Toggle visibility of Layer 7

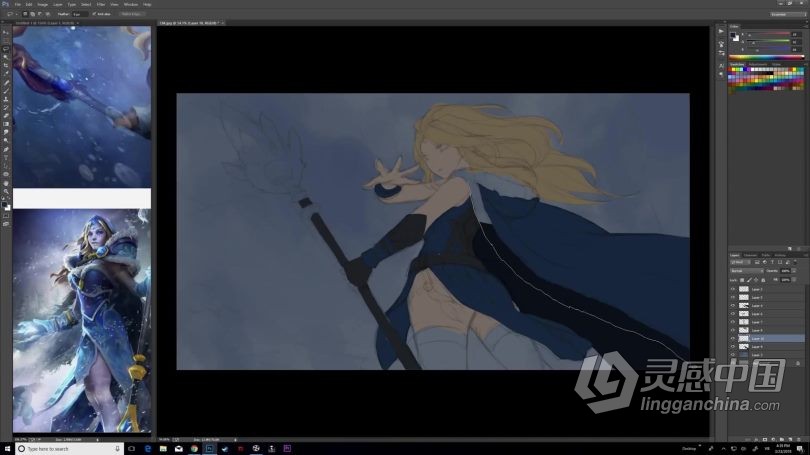point(733,322)
